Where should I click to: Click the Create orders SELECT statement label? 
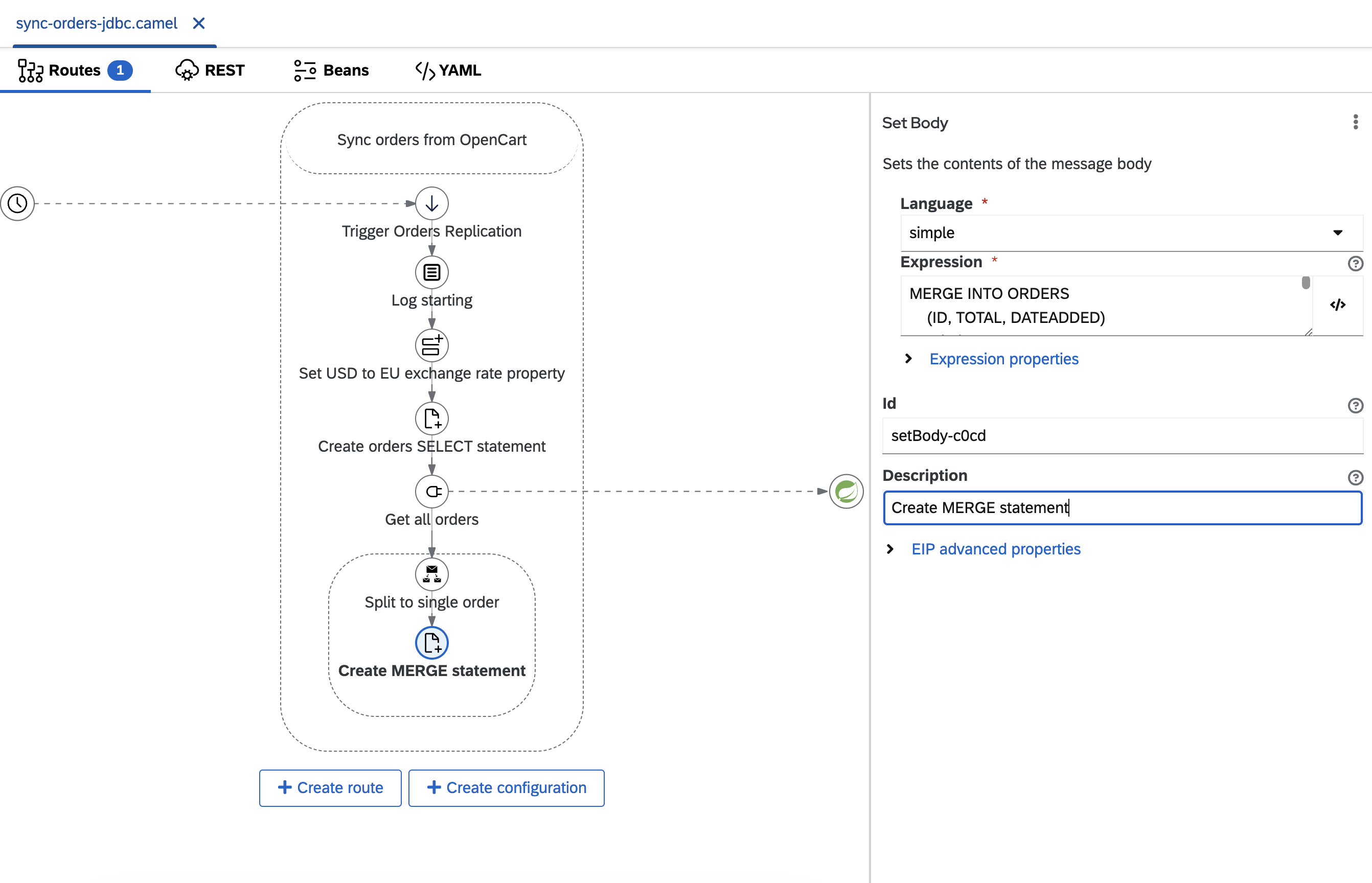[431, 446]
